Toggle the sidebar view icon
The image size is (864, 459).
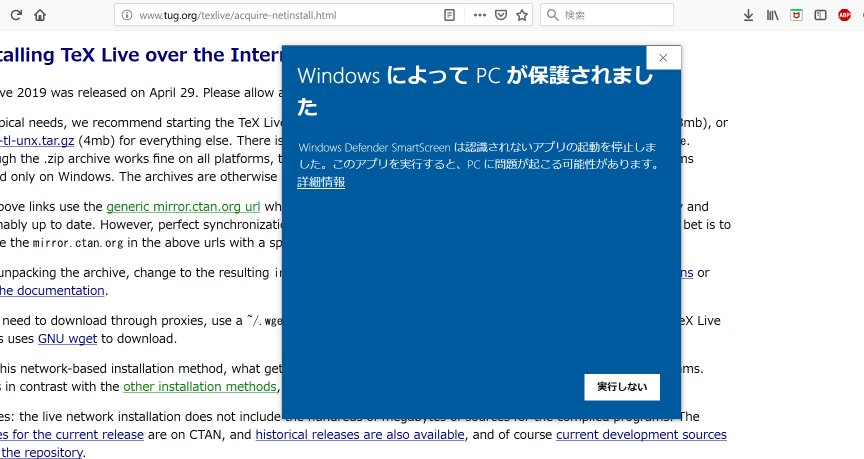(x=820, y=15)
